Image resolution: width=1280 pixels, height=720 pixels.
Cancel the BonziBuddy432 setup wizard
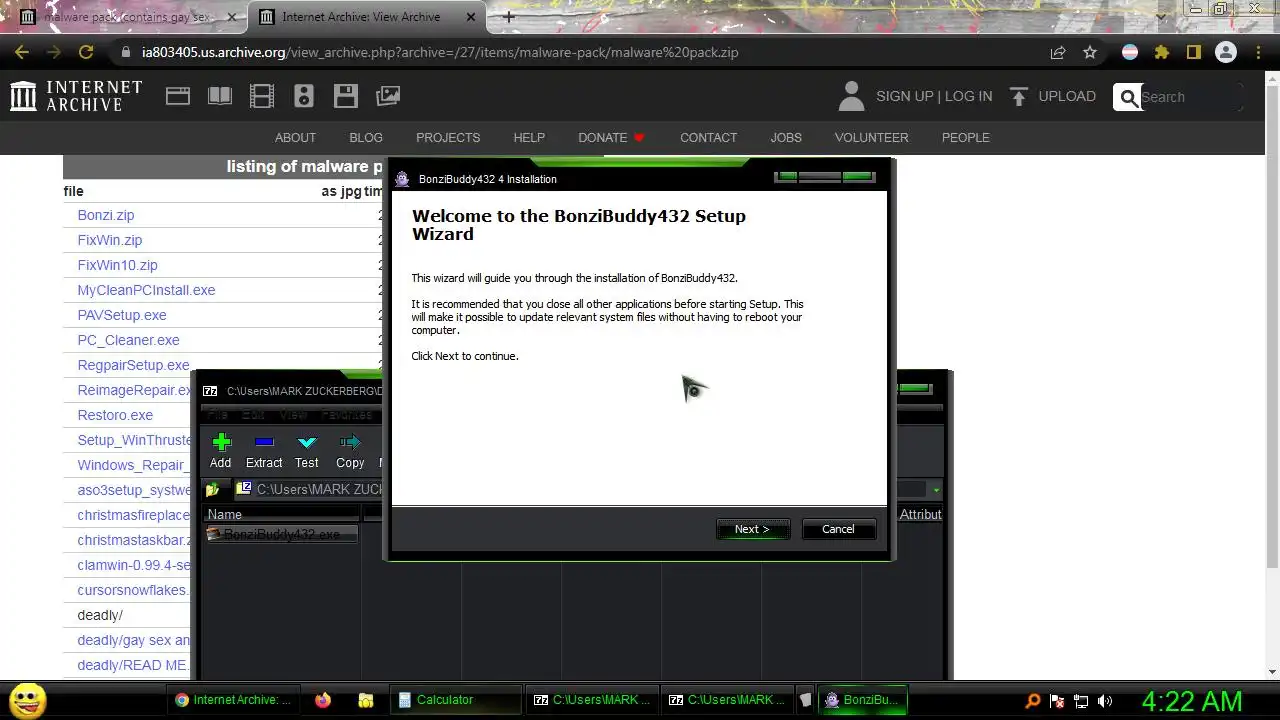(838, 529)
